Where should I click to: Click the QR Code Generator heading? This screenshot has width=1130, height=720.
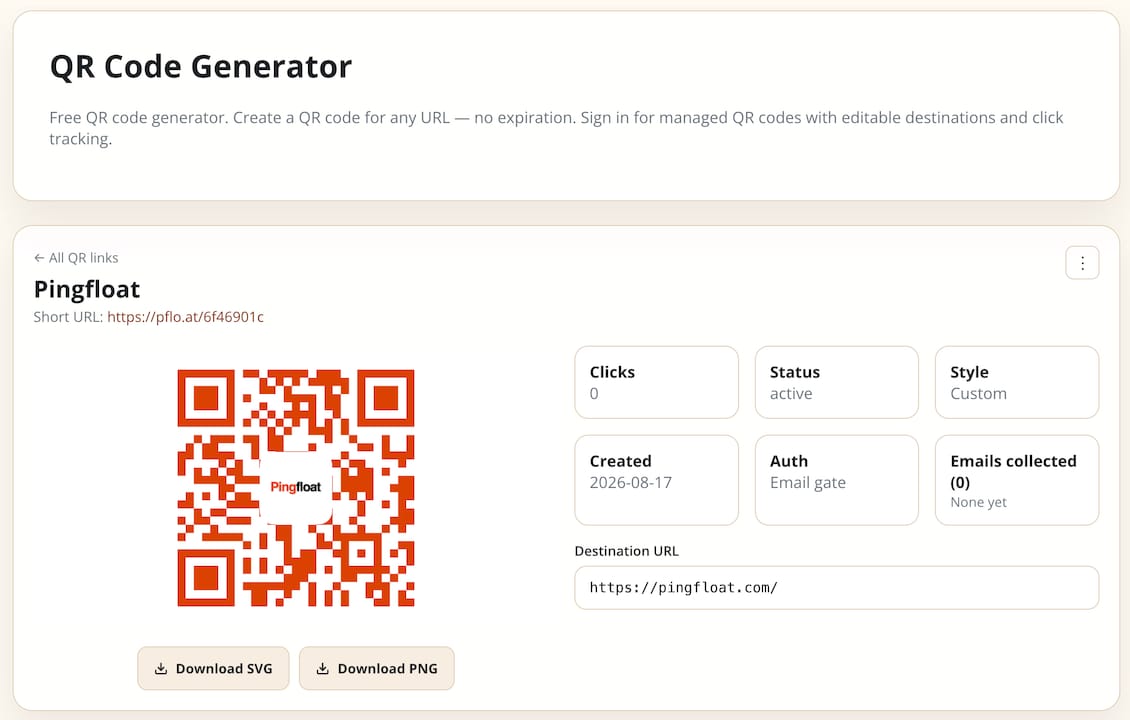tap(201, 67)
